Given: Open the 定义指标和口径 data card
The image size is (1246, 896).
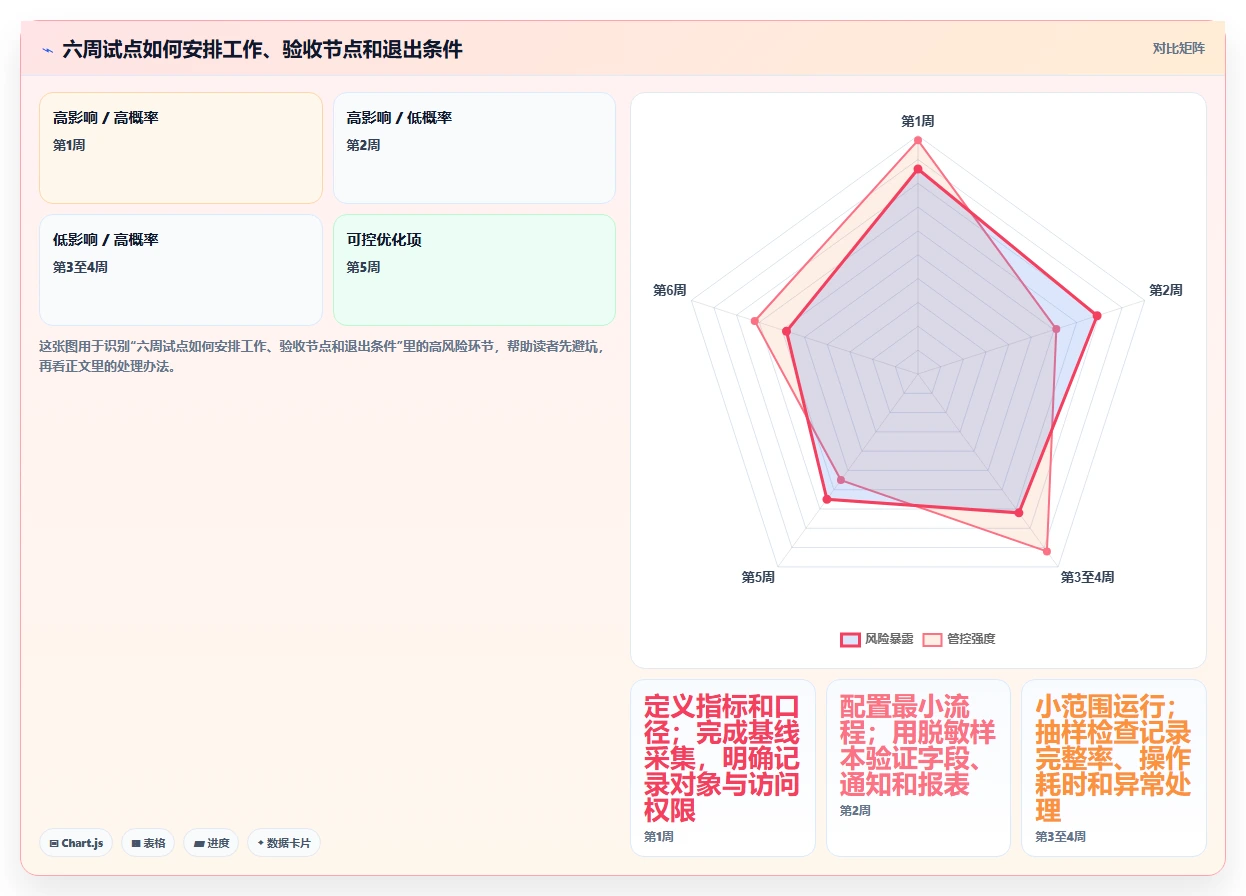Looking at the screenshot, I should click(x=723, y=768).
